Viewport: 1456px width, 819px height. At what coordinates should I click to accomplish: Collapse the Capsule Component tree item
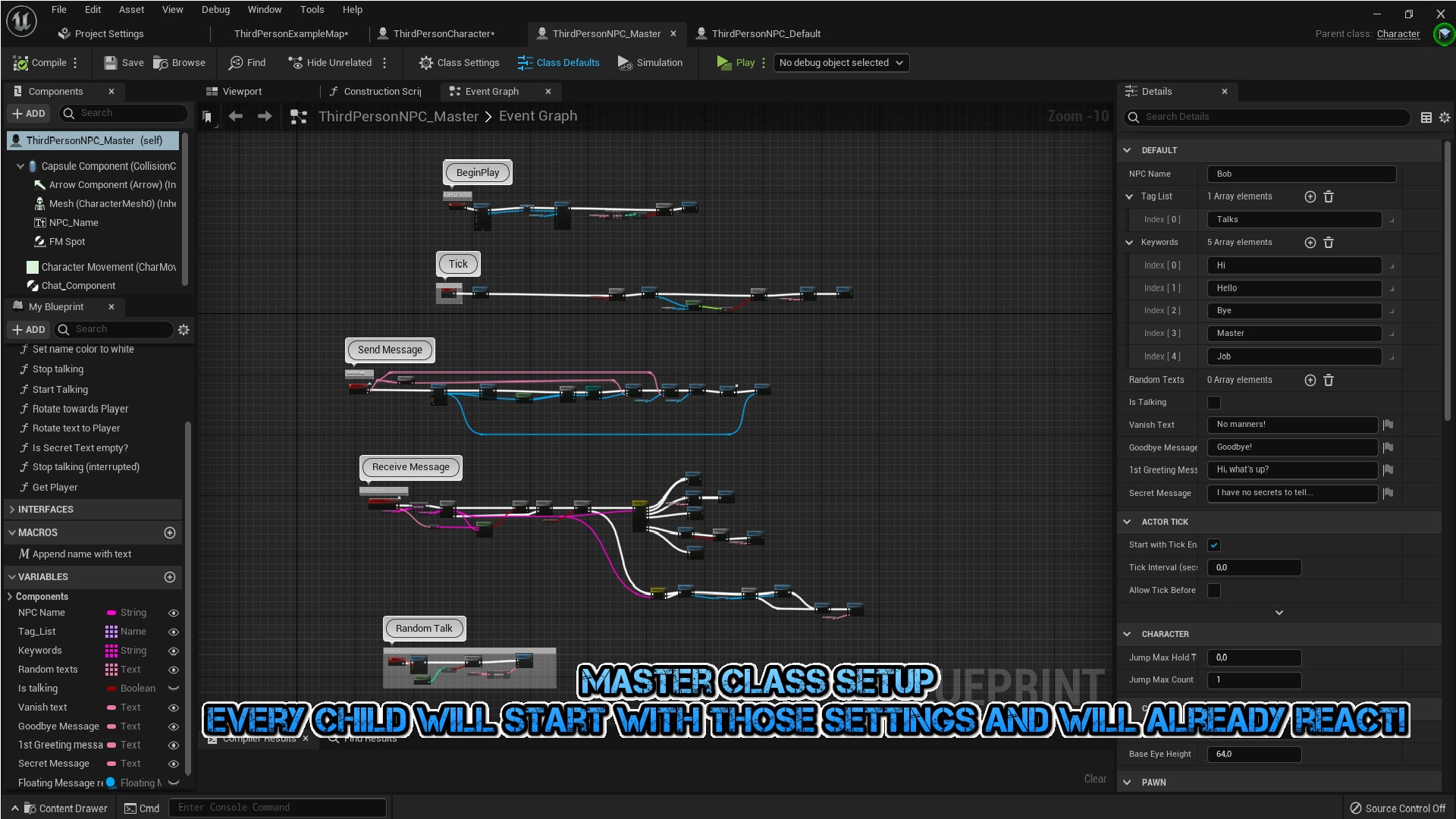(x=20, y=166)
